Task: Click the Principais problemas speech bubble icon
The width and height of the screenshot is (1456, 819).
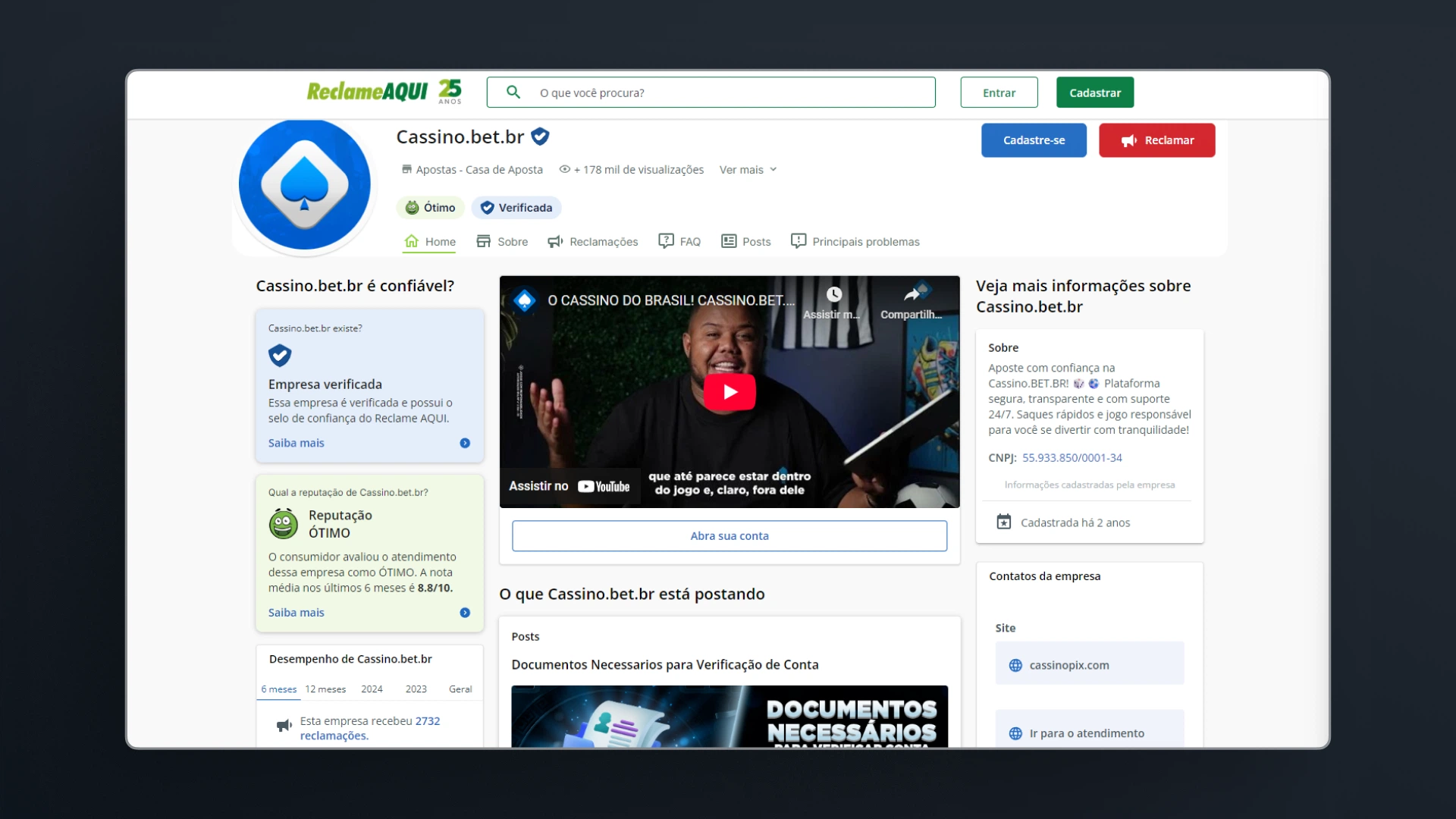Action: coord(799,240)
